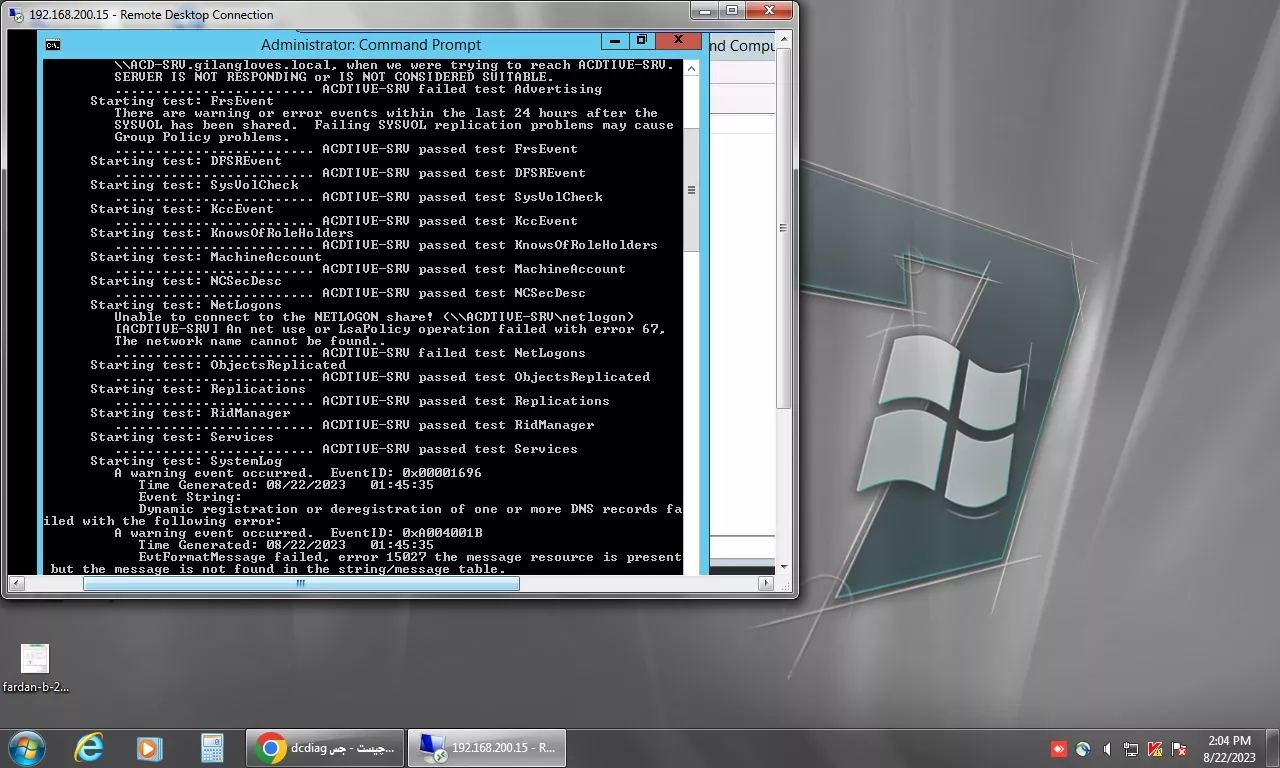Image resolution: width=1280 pixels, height=768 pixels.
Task: Close the Remote Desktop Connection window
Action: click(770, 11)
